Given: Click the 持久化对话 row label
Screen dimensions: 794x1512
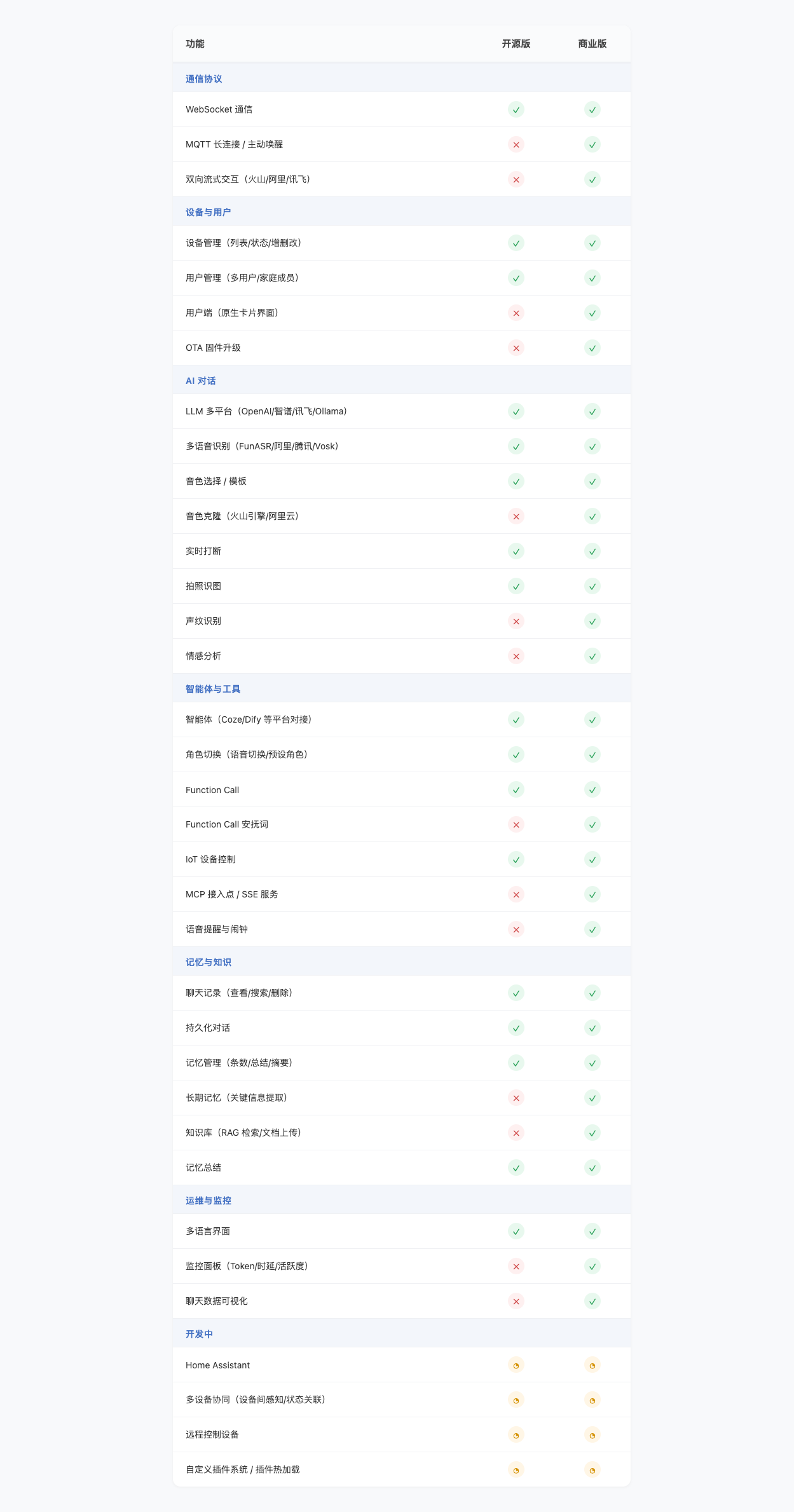Looking at the screenshot, I should click(x=208, y=1028).
